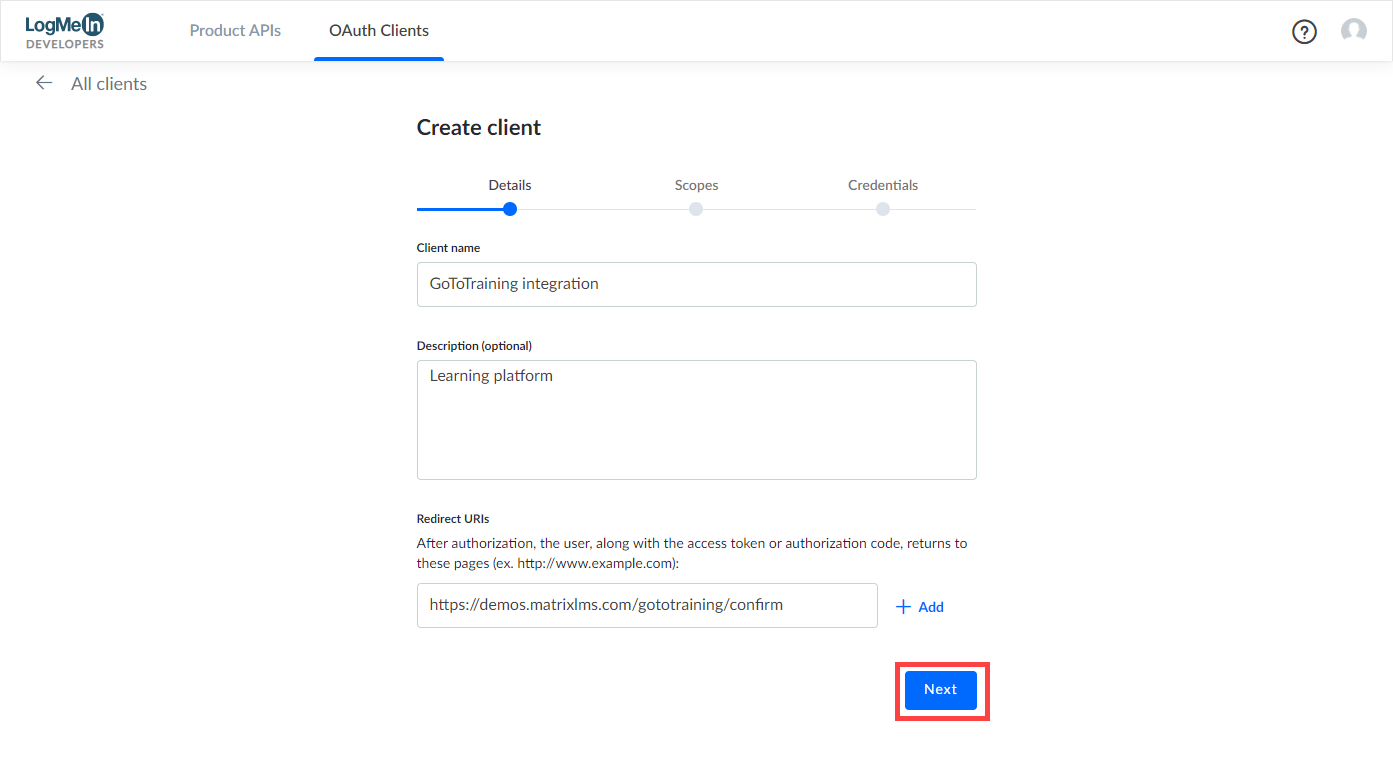
Task: Jump to the Credentials step
Action: coord(883,185)
